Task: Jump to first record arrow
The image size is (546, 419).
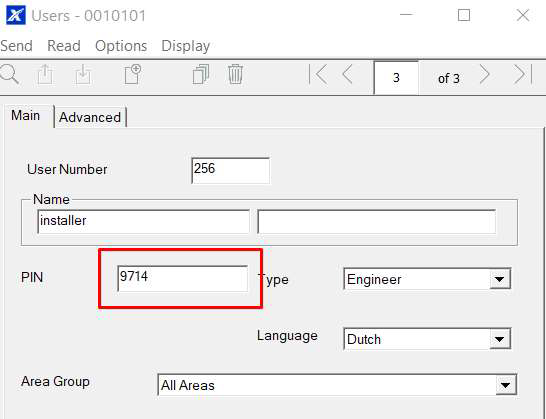Action: tap(318, 74)
